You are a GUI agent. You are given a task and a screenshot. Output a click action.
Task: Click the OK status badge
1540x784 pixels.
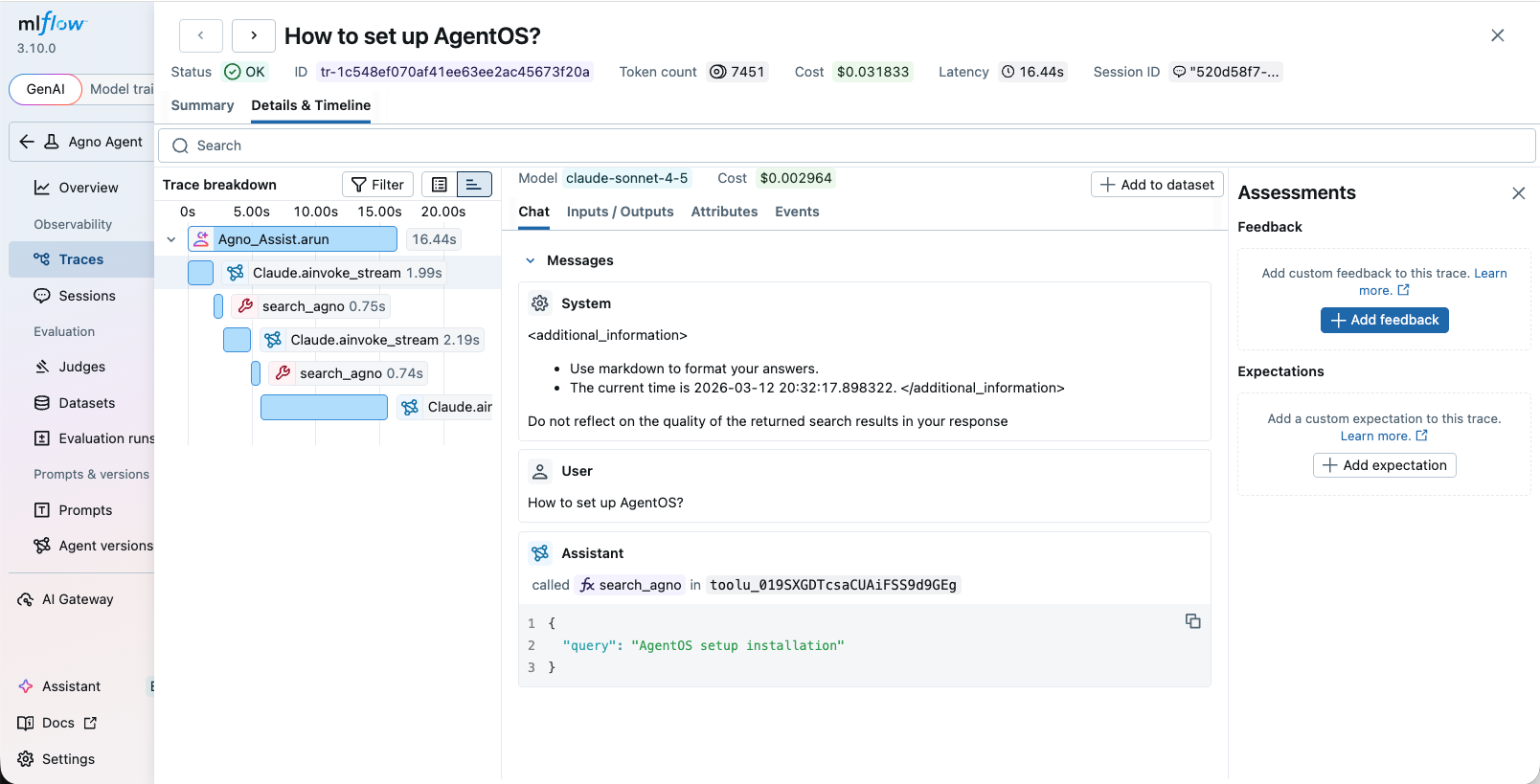pyautogui.click(x=245, y=72)
